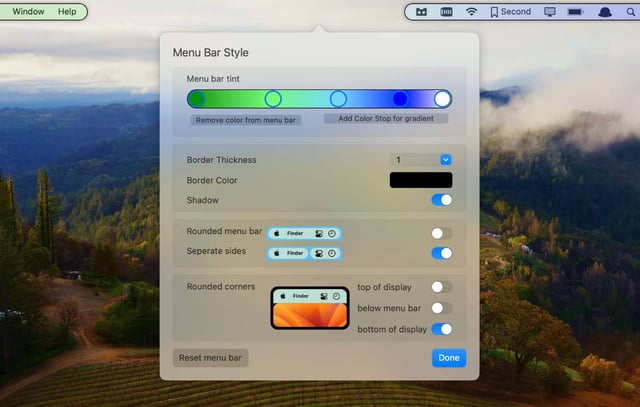Disable the Seperate sides switch

tap(442, 254)
